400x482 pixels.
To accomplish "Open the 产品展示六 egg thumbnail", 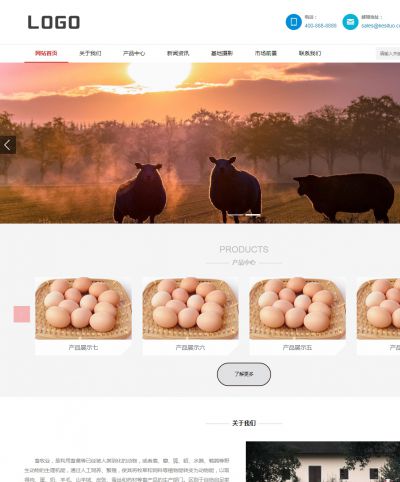I will click(x=190, y=308).
